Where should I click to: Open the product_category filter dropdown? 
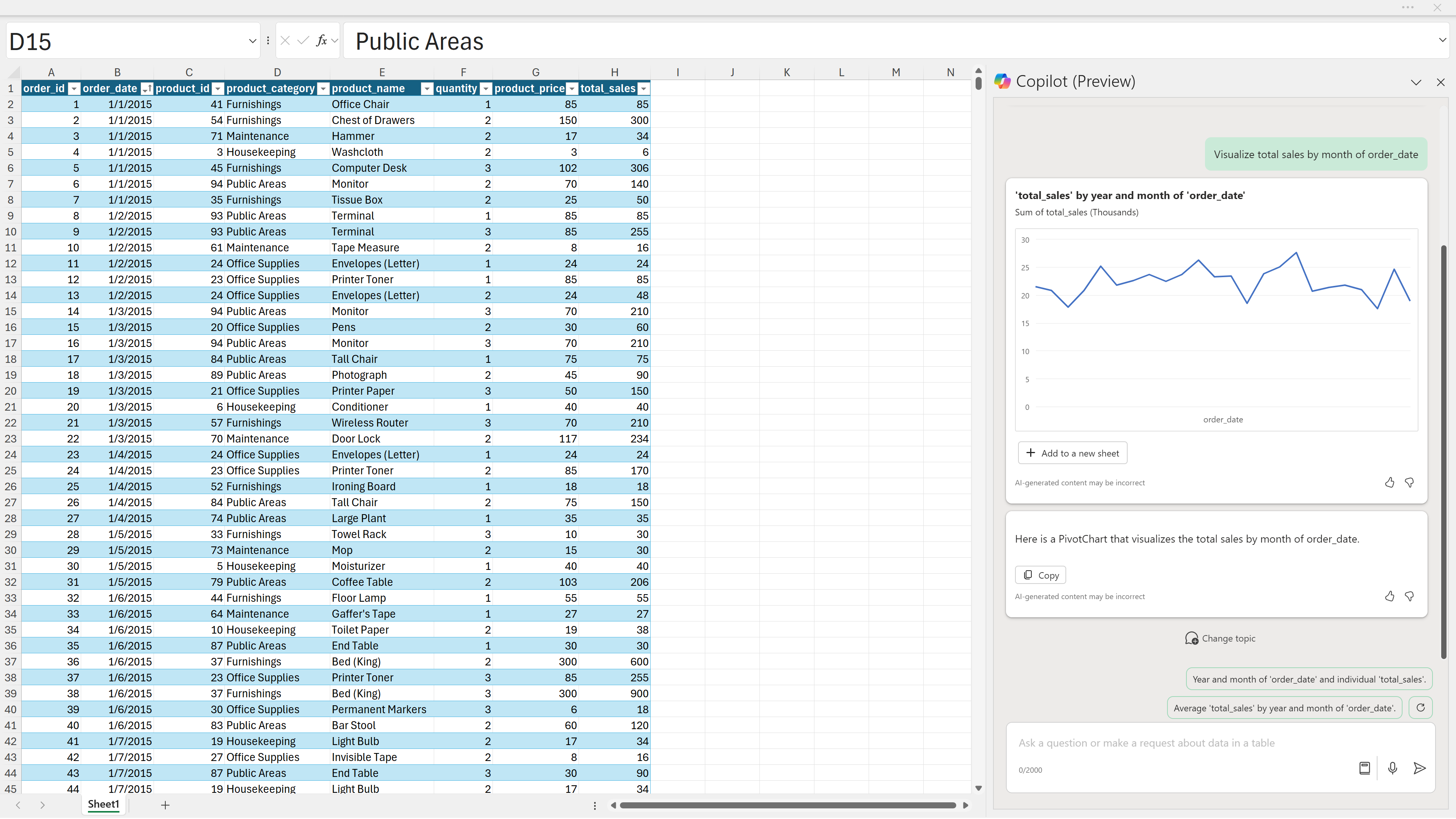(x=323, y=89)
